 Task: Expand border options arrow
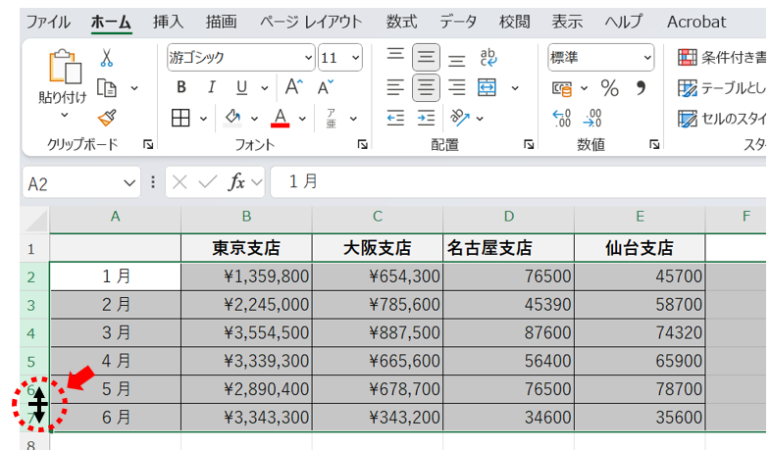(203, 118)
